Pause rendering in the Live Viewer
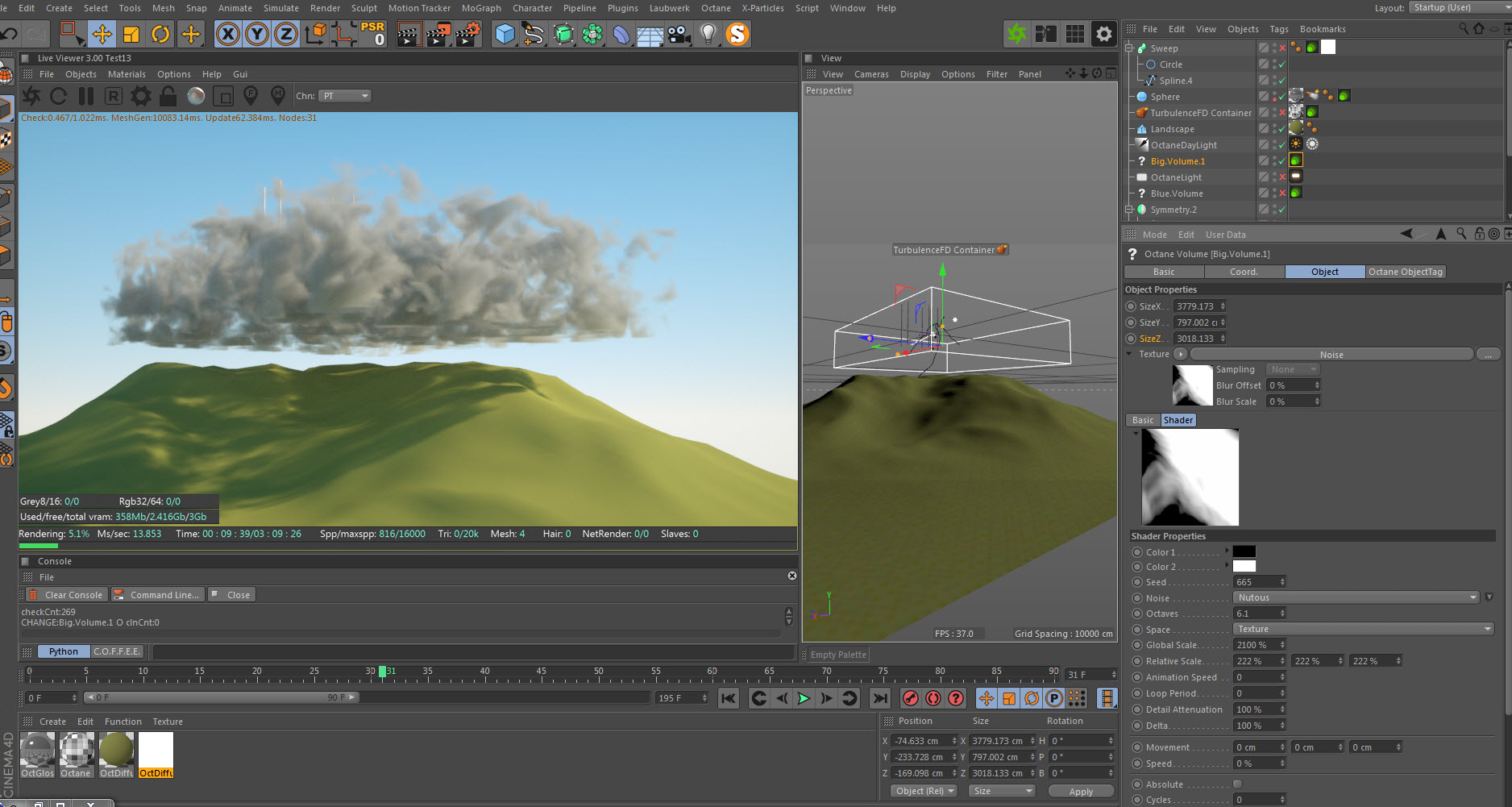The height and width of the screenshot is (807, 1512). point(86,96)
